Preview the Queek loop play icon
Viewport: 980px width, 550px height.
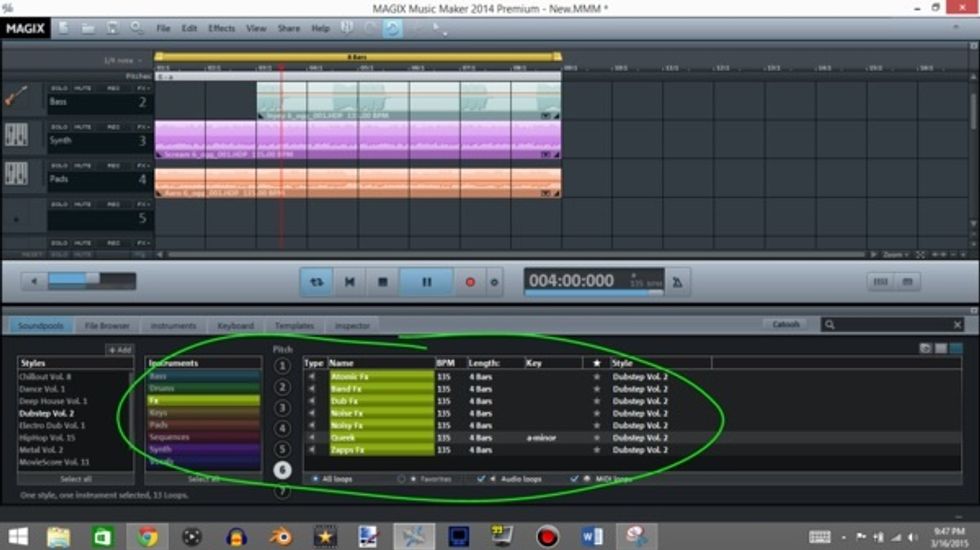point(312,438)
